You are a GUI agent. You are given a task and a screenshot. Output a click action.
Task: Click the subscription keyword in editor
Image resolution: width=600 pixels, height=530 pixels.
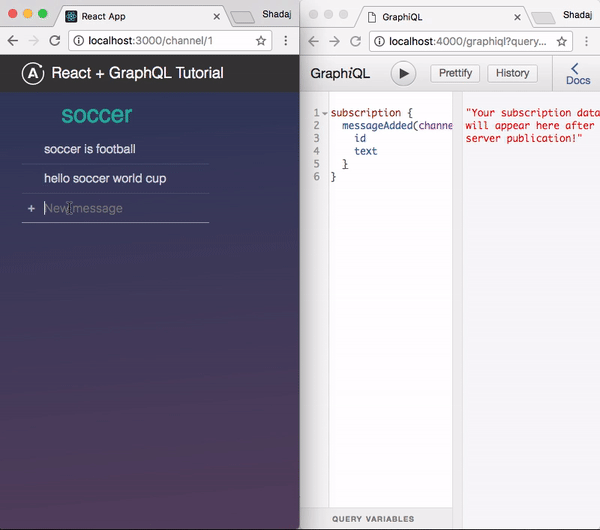(366, 113)
